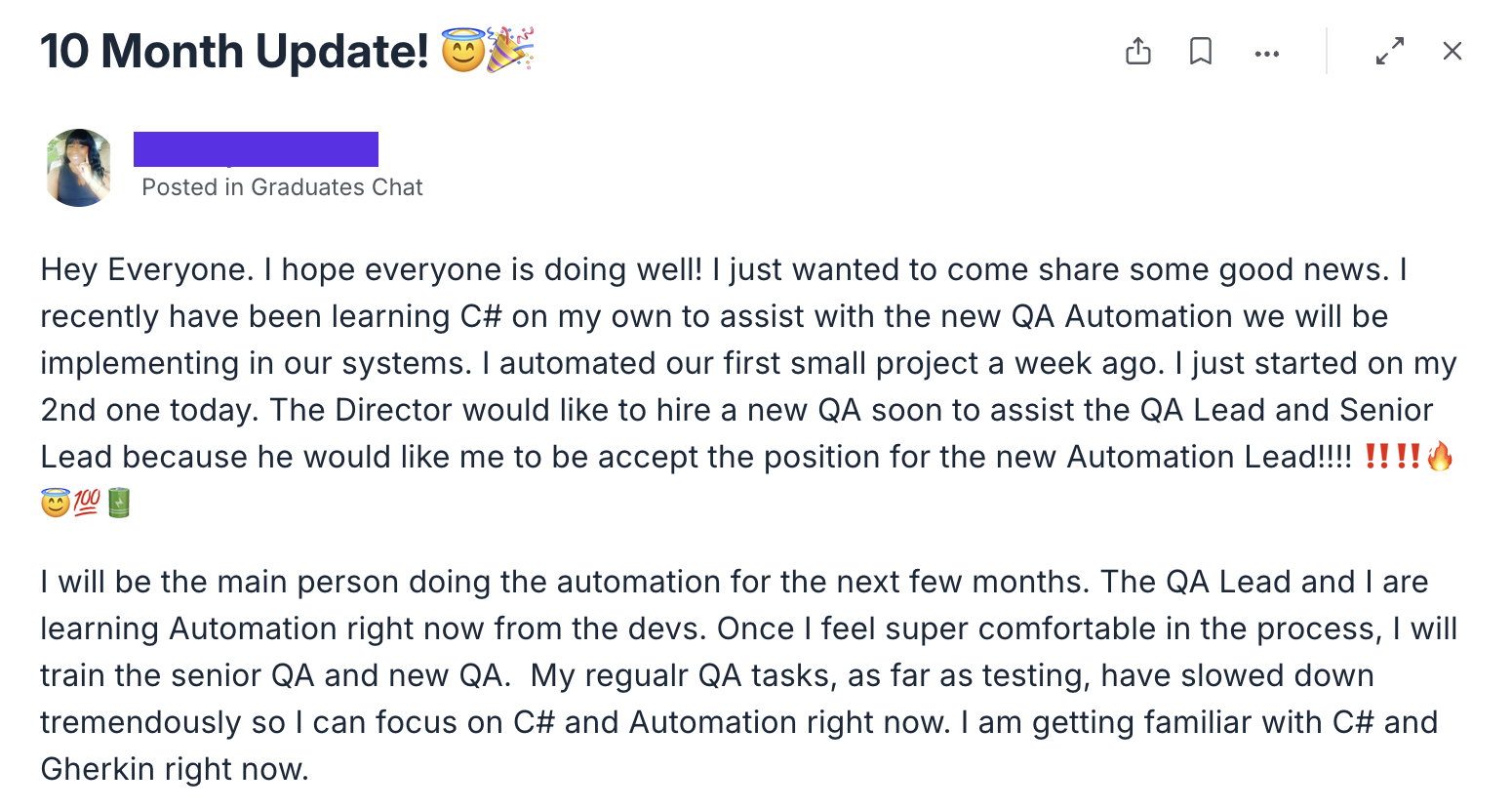Click the "10 Month Update!" post title
Viewport: 1512px width, 810px height.
tap(234, 52)
